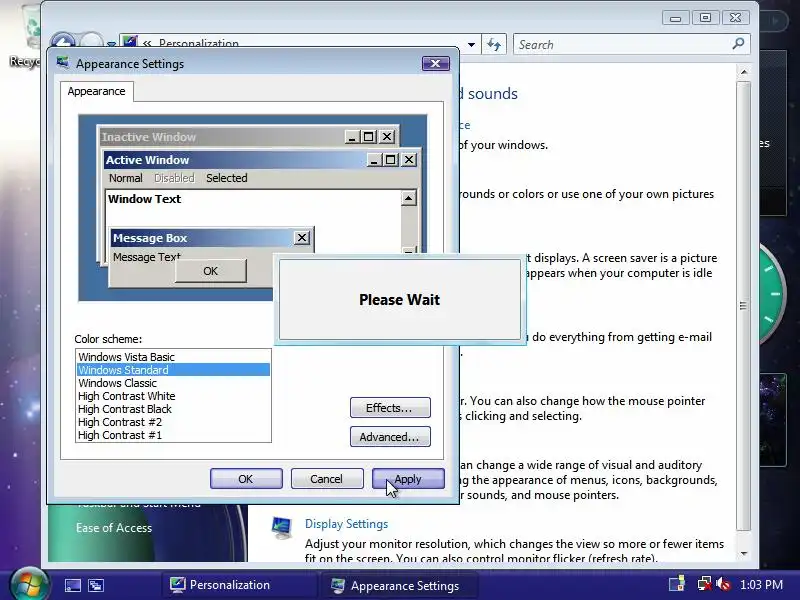The width and height of the screenshot is (800, 600).
Task: Click the Normal menu item in preview
Action: (x=126, y=178)
